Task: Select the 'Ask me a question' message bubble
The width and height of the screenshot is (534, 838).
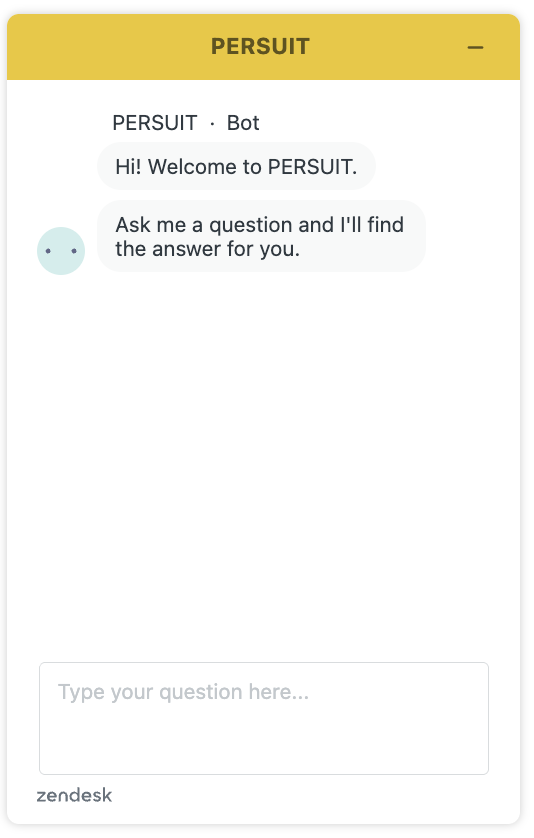Action: (x=261, y=236)
